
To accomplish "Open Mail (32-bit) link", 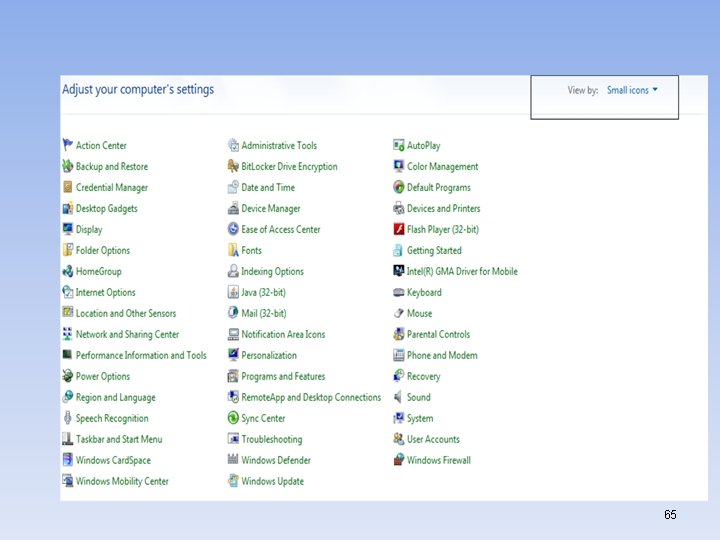I will [x=264, y=313].
